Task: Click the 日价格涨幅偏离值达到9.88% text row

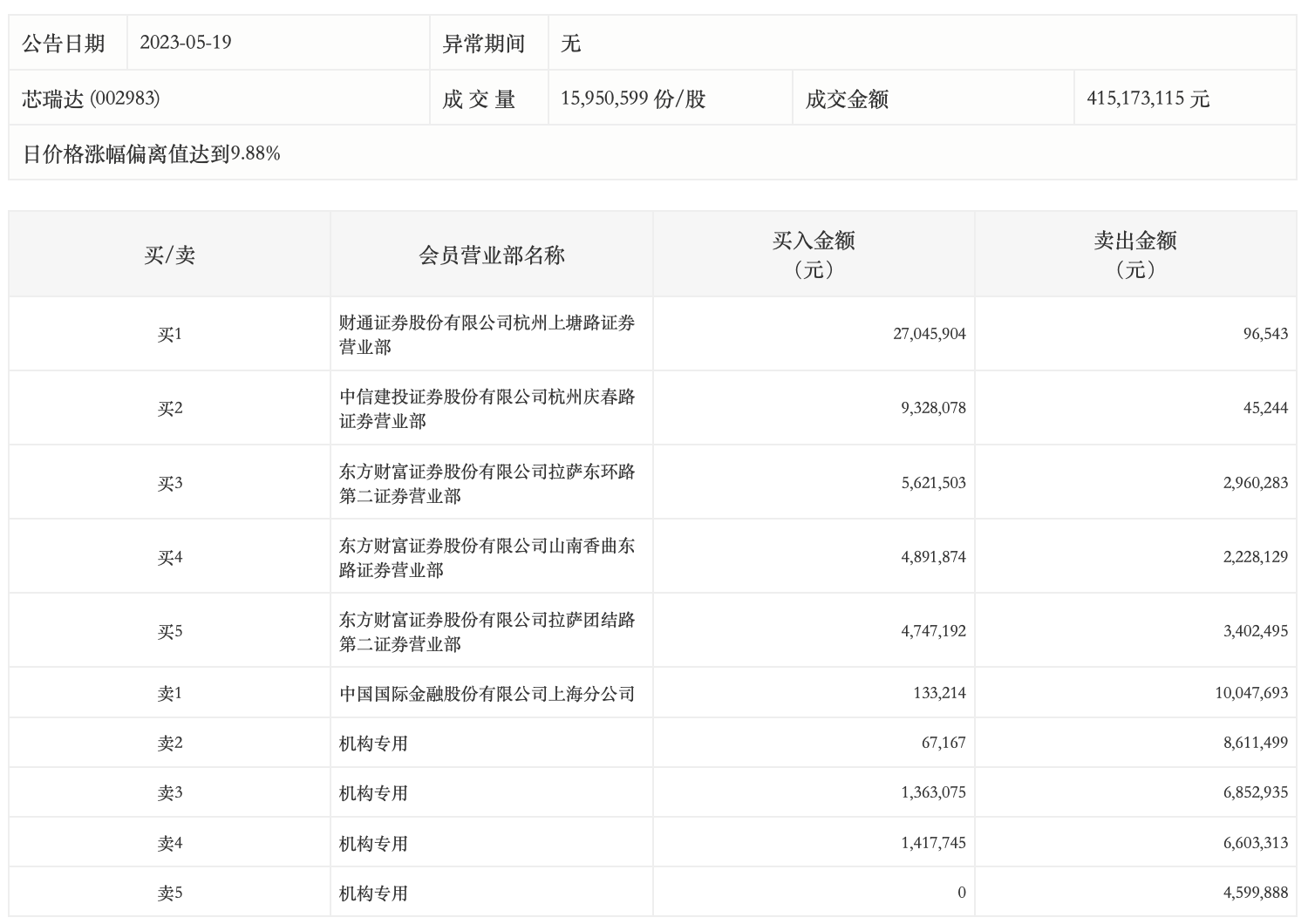Action: pyautogui.click(x=151, y=154)
